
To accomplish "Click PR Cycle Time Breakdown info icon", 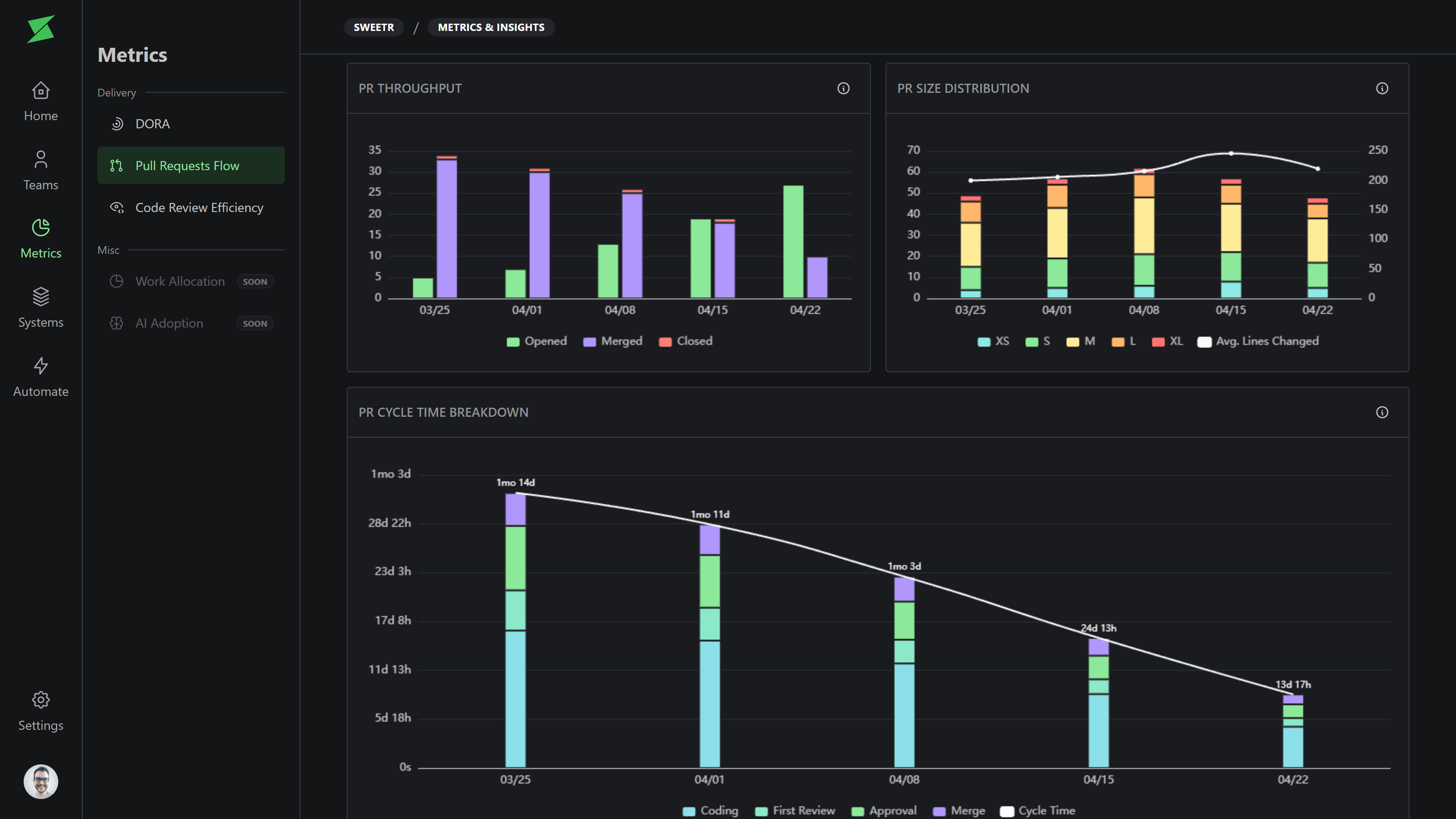I will point(1381,412).
